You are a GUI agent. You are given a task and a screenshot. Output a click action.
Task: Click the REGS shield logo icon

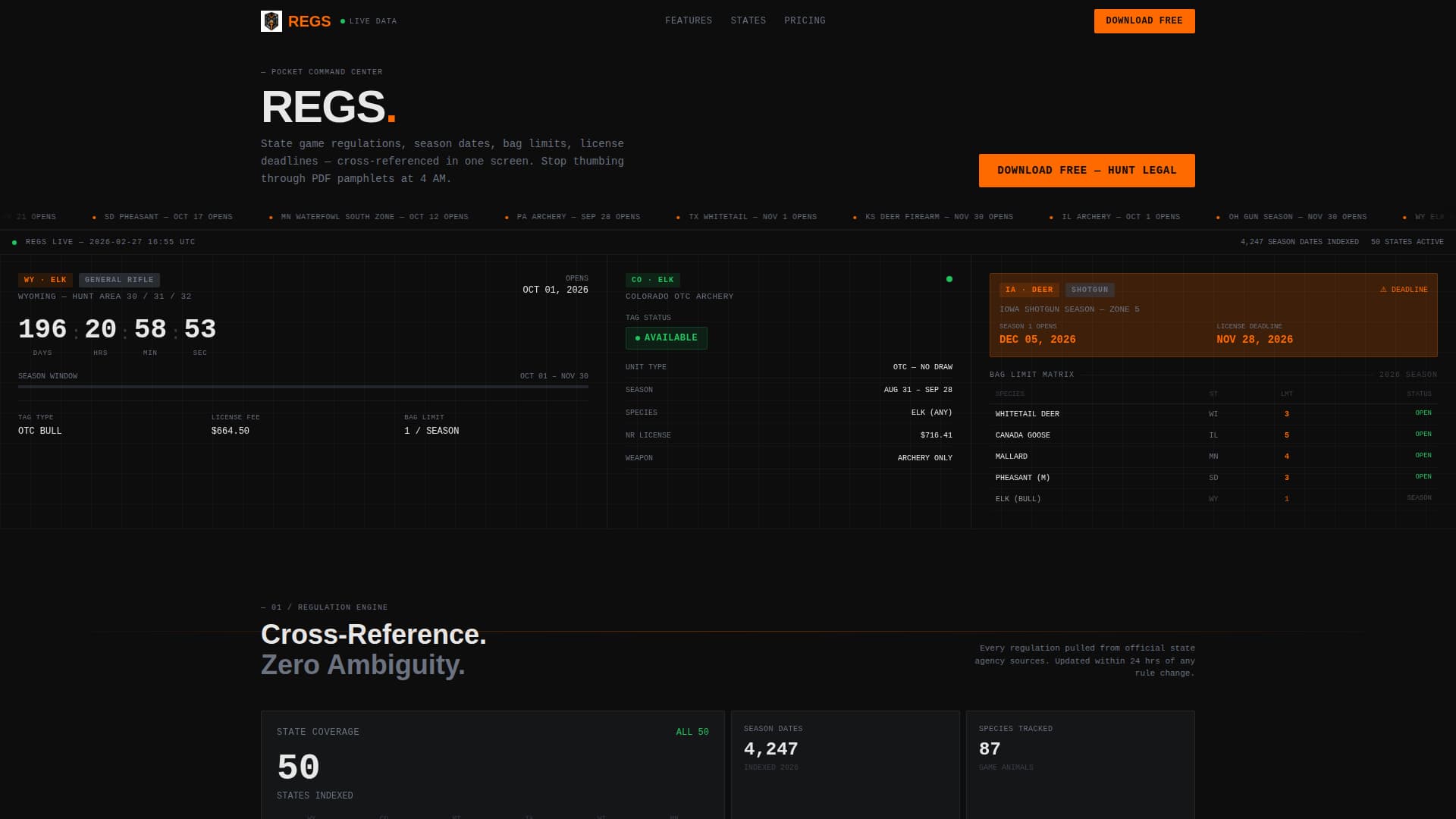271,20
